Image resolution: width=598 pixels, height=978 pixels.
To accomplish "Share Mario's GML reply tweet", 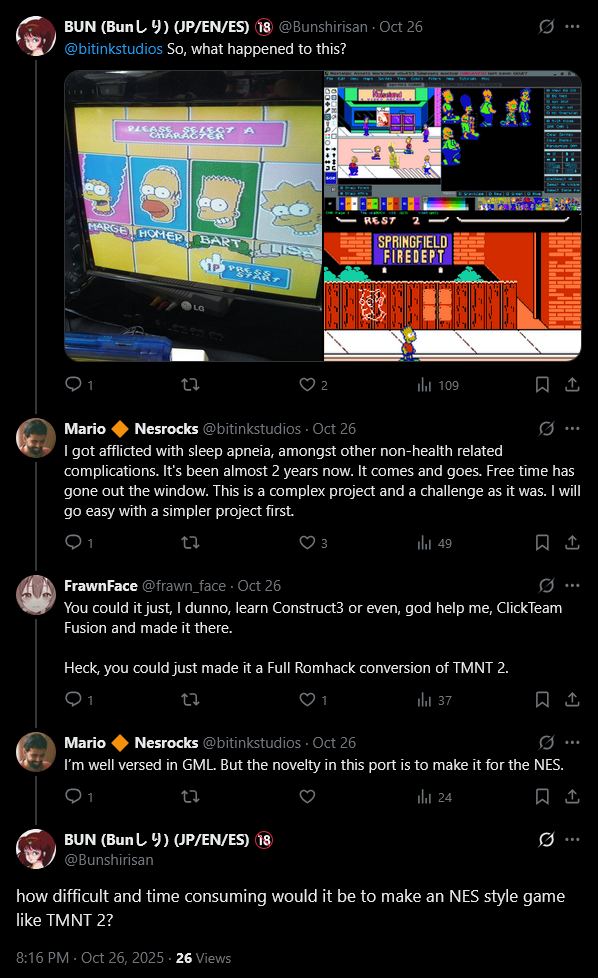I will [x=572, y=796].
